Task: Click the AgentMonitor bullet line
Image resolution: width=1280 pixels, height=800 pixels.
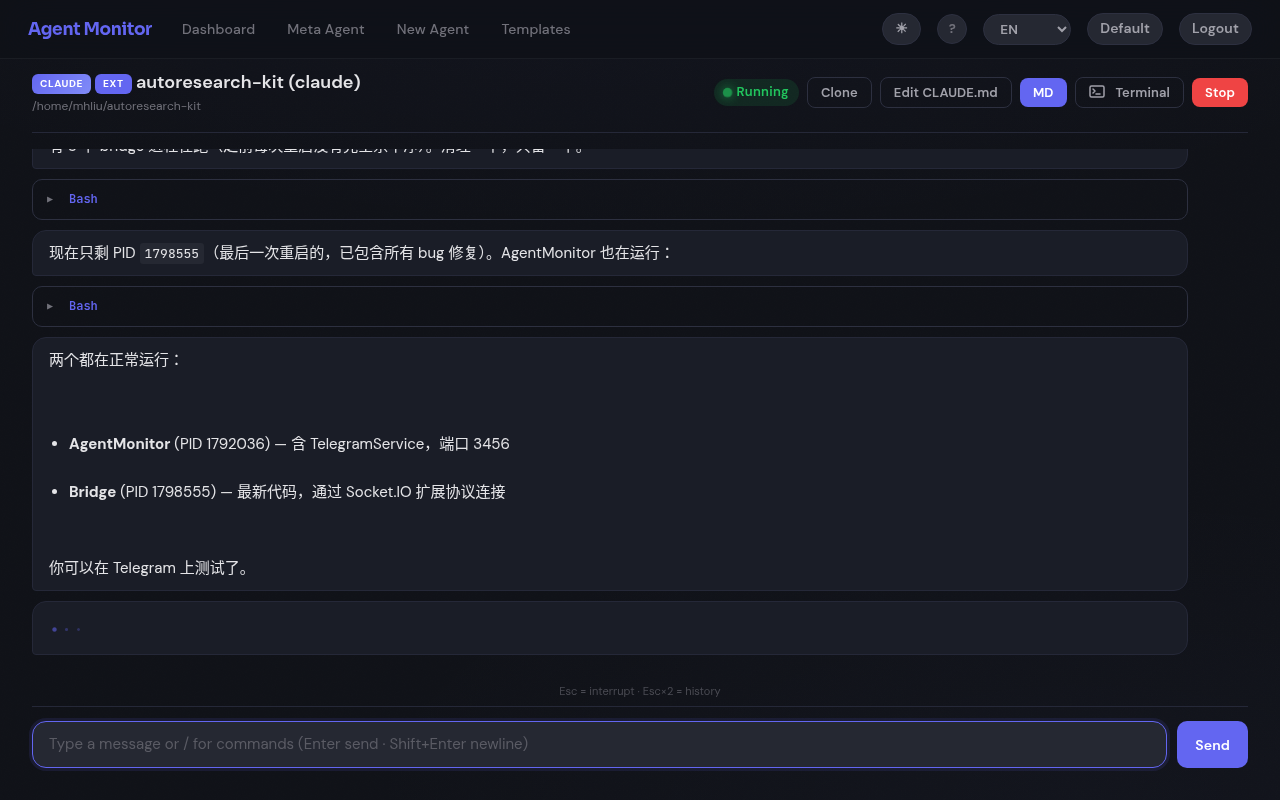Action: [x=289, y=443]
